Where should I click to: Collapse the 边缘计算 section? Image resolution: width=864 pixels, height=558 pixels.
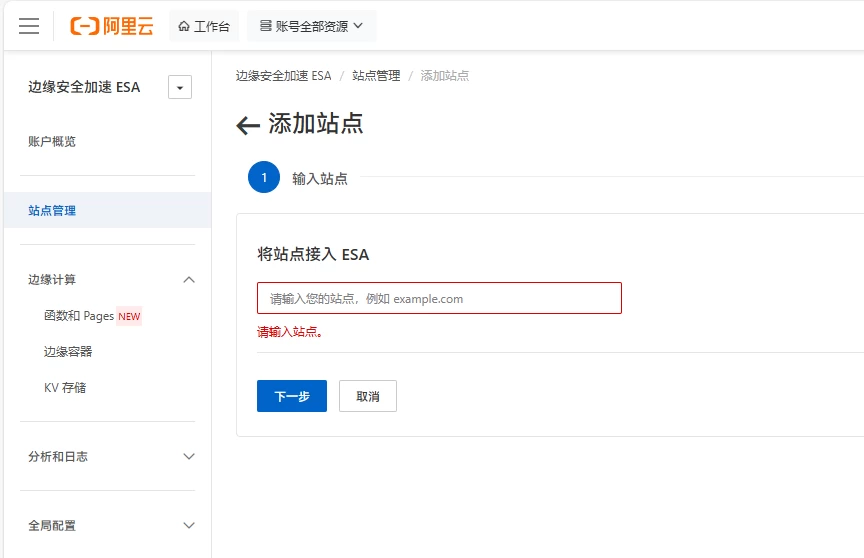(189, 280)
